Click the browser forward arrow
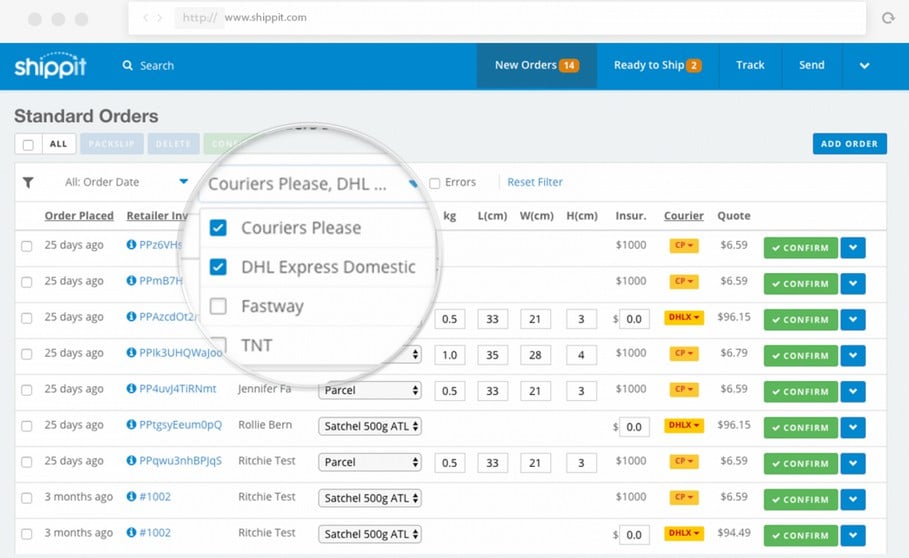909x558 pixels. click(x=159, y=18)
